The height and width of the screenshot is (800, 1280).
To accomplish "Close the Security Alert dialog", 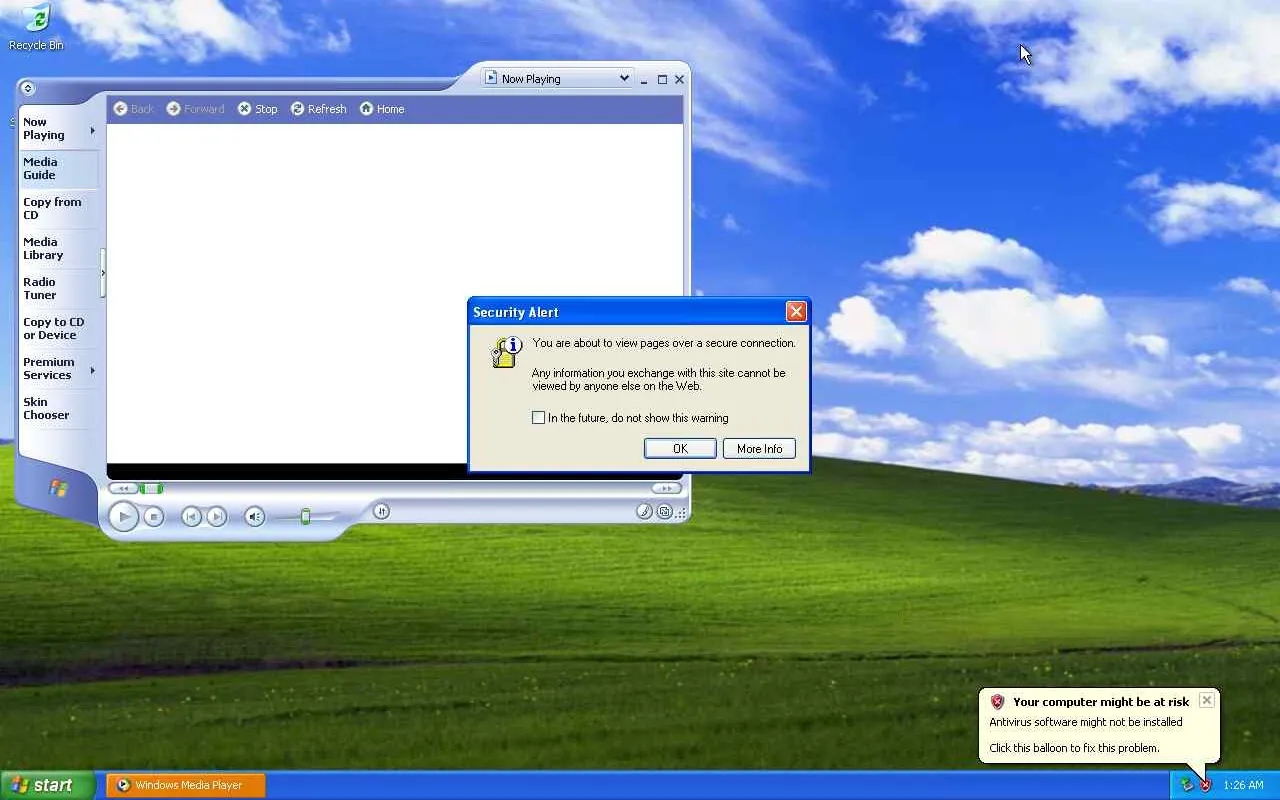I will coord(796,312).
